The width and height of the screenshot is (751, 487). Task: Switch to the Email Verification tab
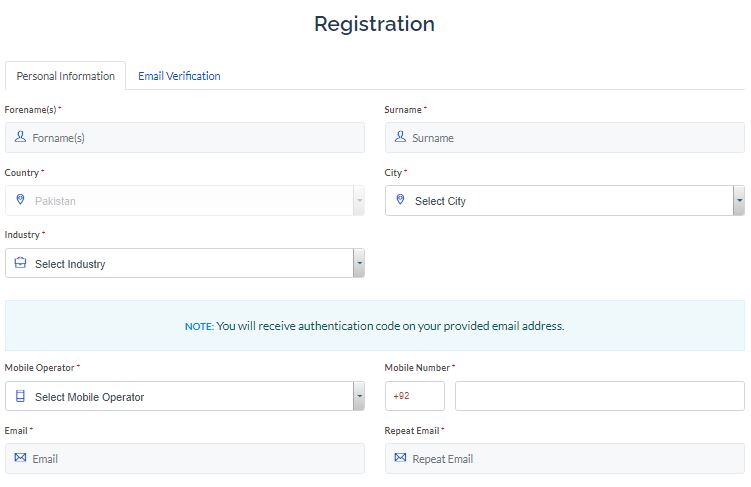tap(179, 76)
